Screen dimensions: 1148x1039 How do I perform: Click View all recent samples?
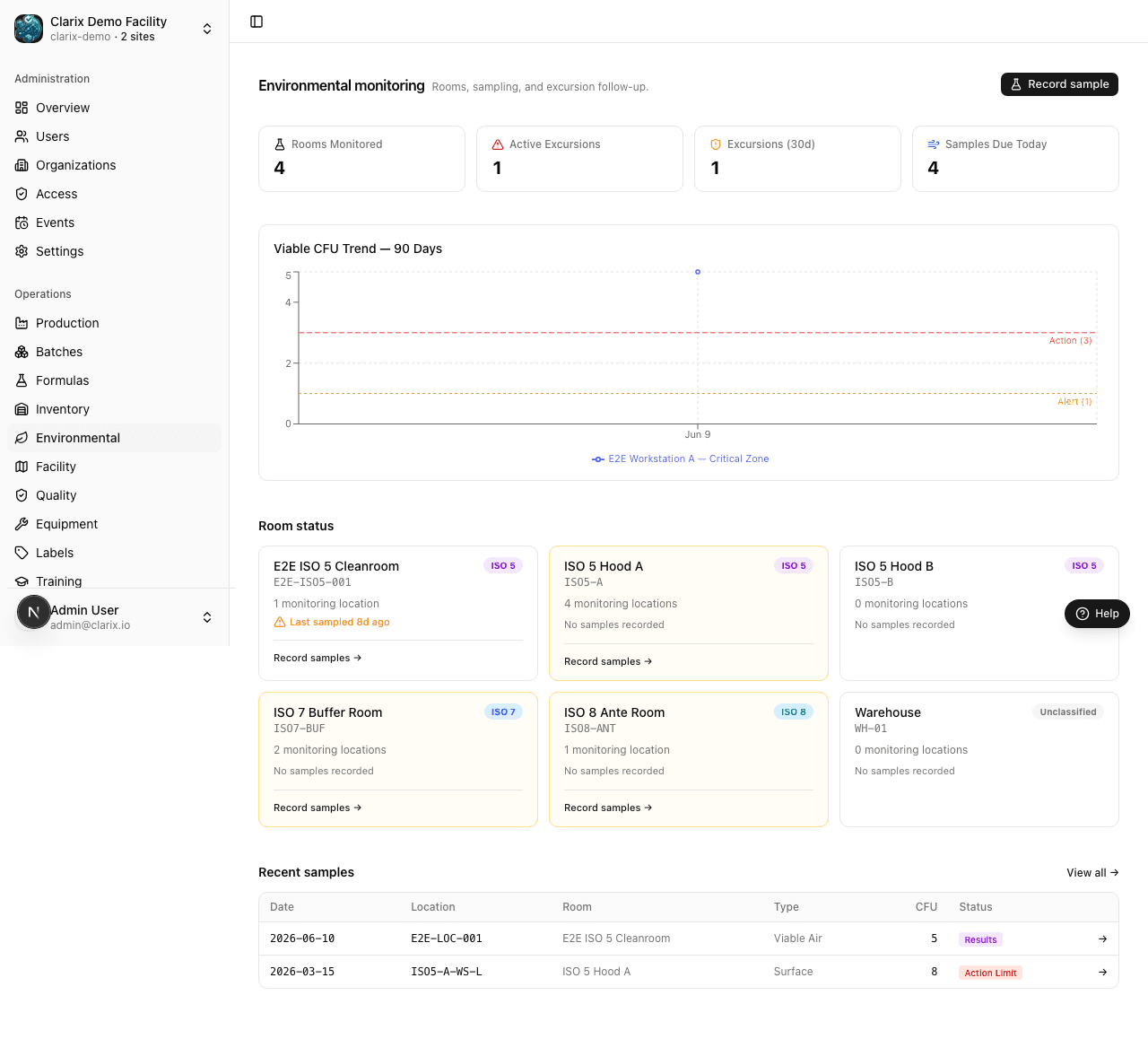tap(1092, 872)
